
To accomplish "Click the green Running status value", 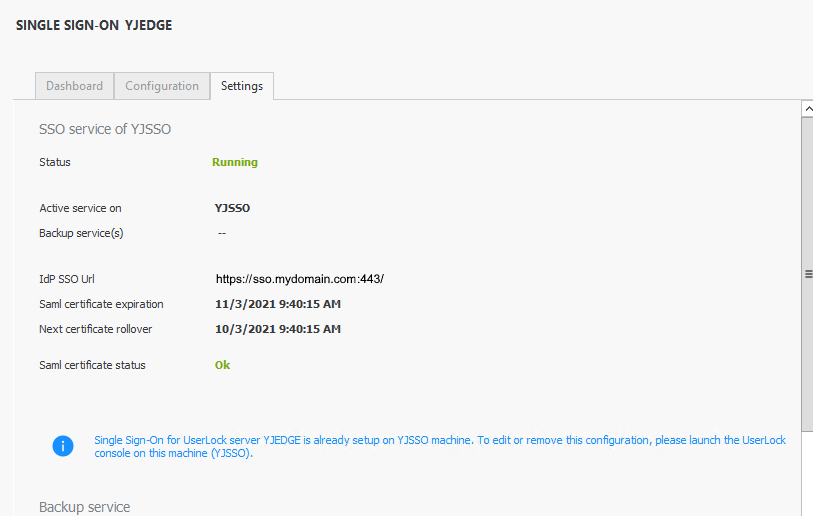I will (x=234, y=162).
